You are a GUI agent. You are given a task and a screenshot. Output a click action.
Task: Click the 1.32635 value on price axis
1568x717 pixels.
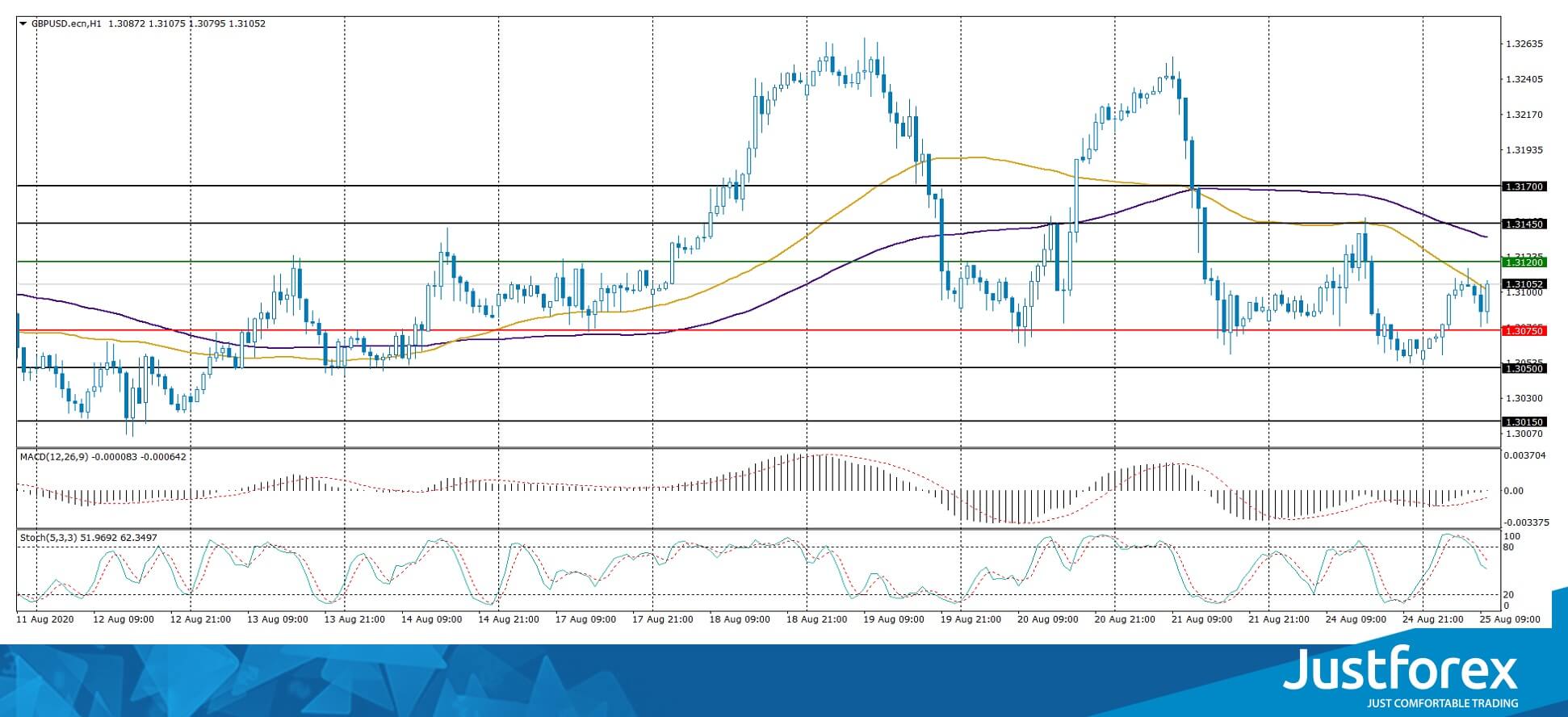[1525, 44]
